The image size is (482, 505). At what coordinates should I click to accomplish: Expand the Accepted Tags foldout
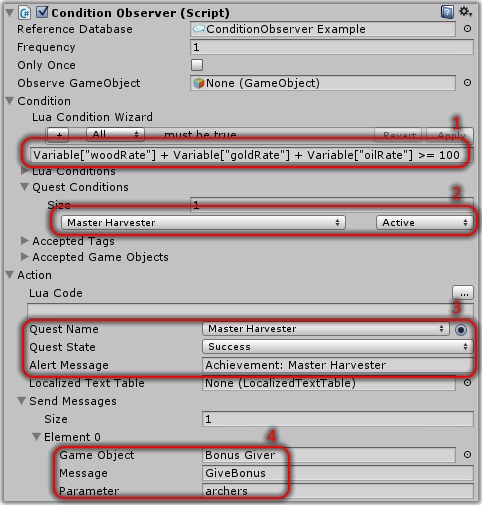(25, 240)
